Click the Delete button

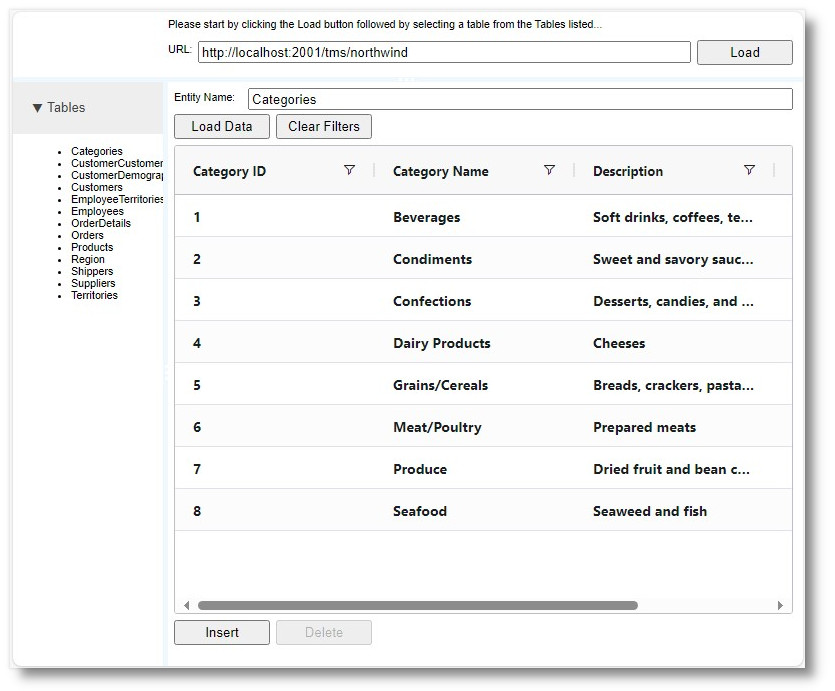pos(323,632)
